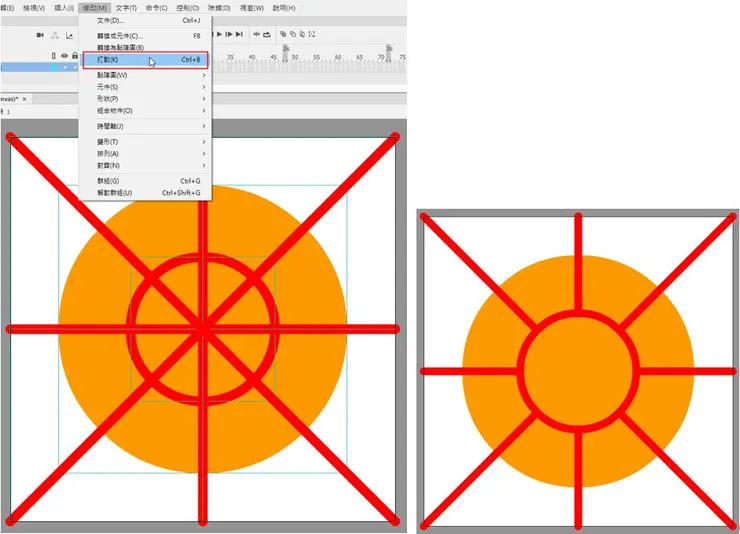Choose 轉換為點陣圖(B) convert to bitmap

tap(145, 48)
